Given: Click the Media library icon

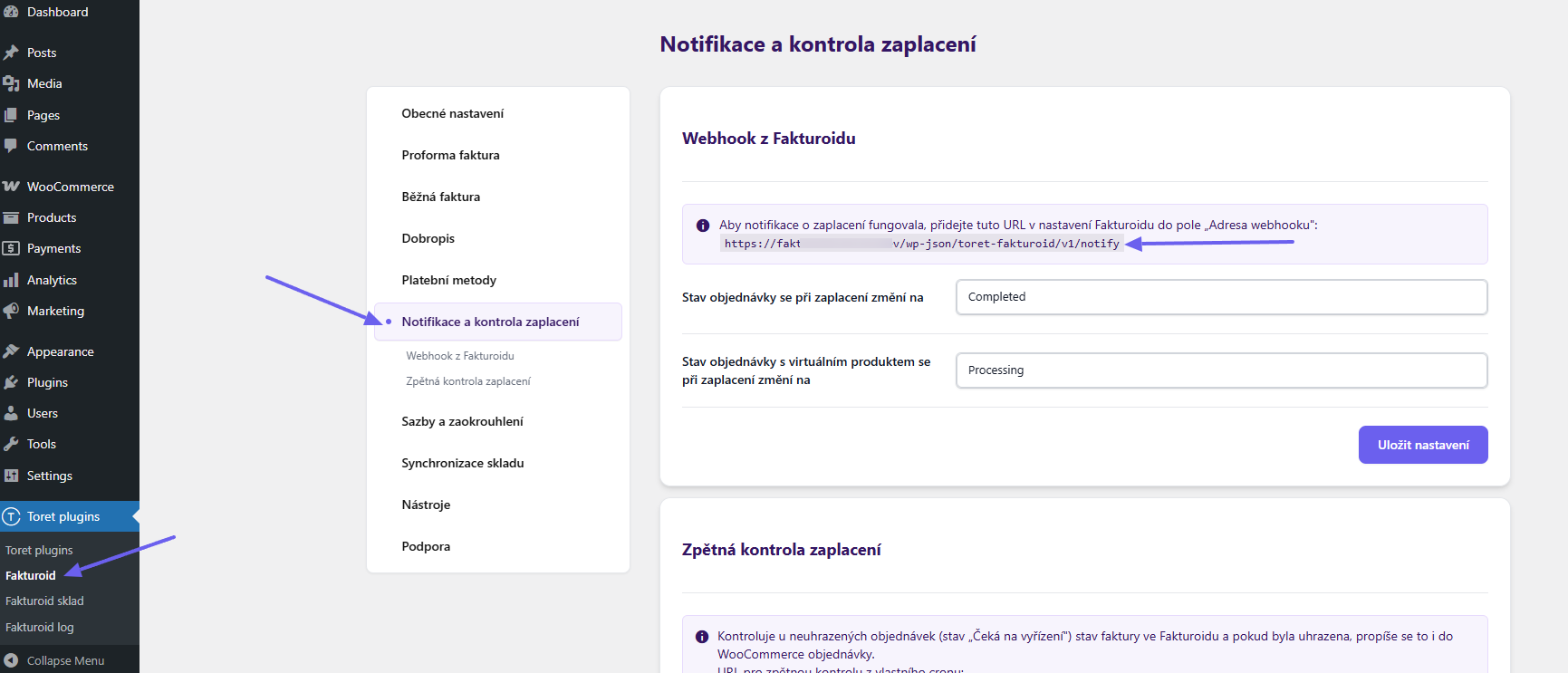Looking at the screenshot, I should (11, 83).
